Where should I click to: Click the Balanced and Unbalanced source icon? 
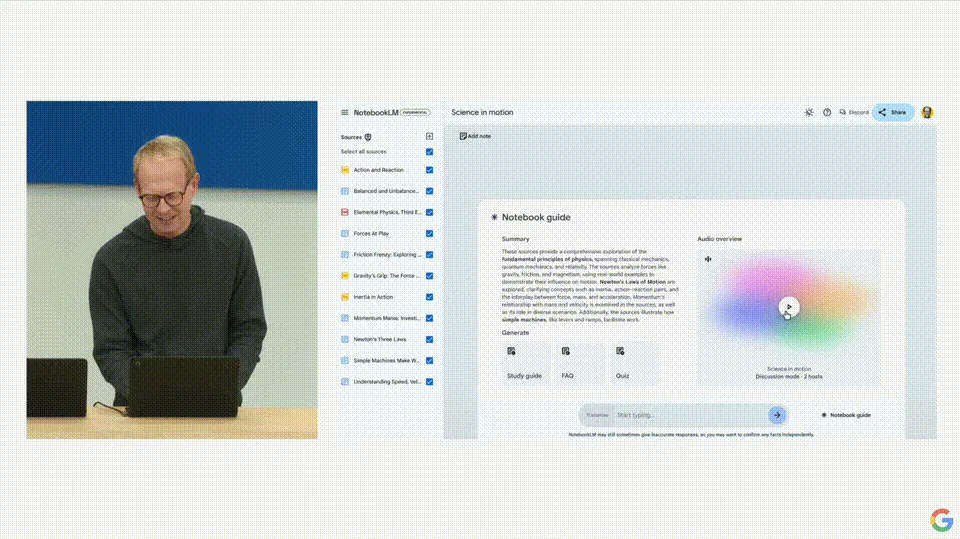[345, 191]
